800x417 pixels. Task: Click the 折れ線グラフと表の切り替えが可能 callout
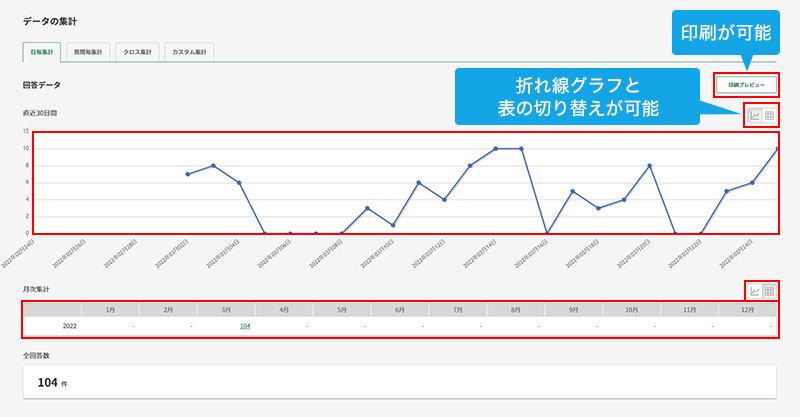576,95
